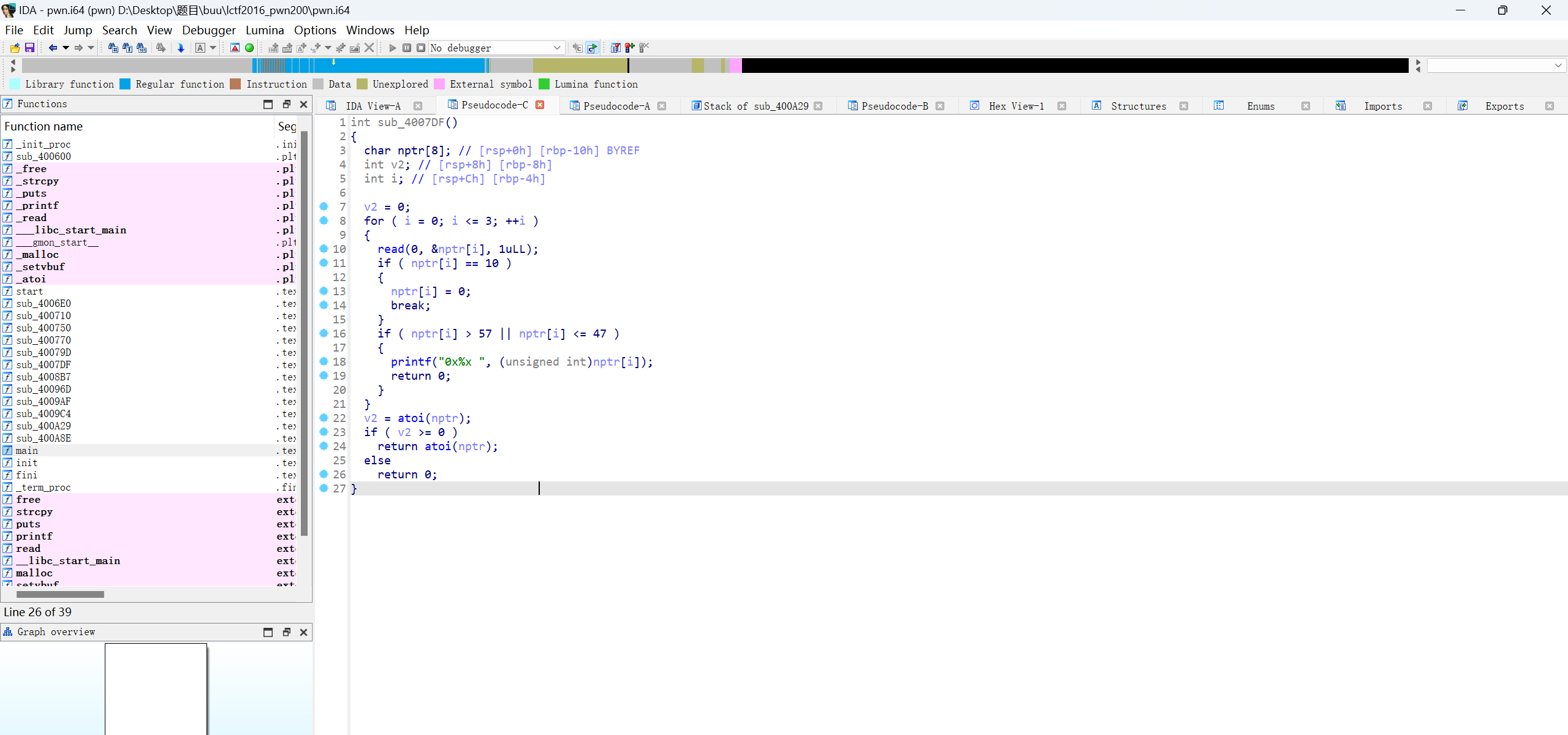
Task: Open the dropdown beside boxed A icon
Action: [x=213, y=48]
